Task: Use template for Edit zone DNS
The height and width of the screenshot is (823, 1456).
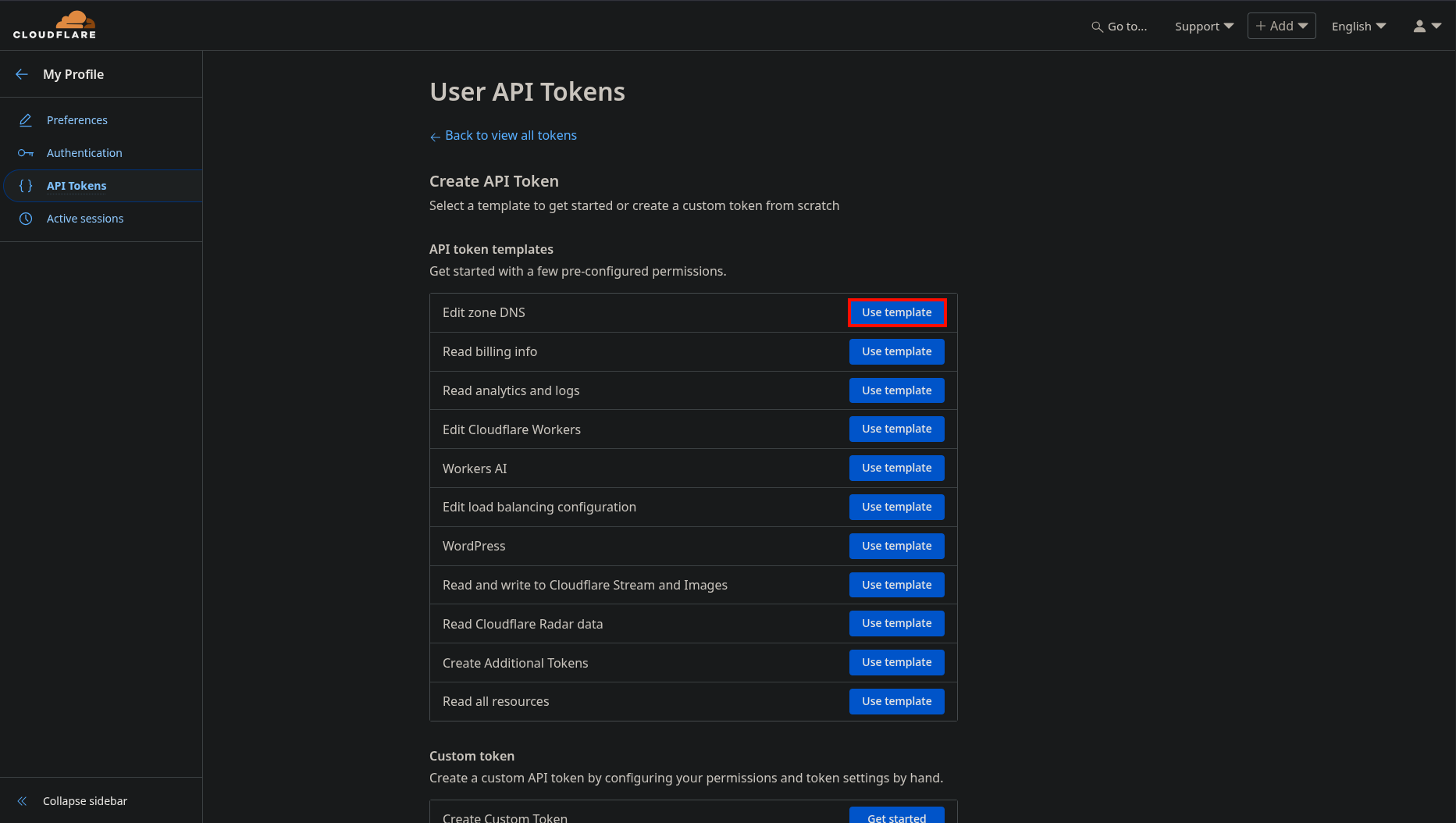Action: (896, 312)
